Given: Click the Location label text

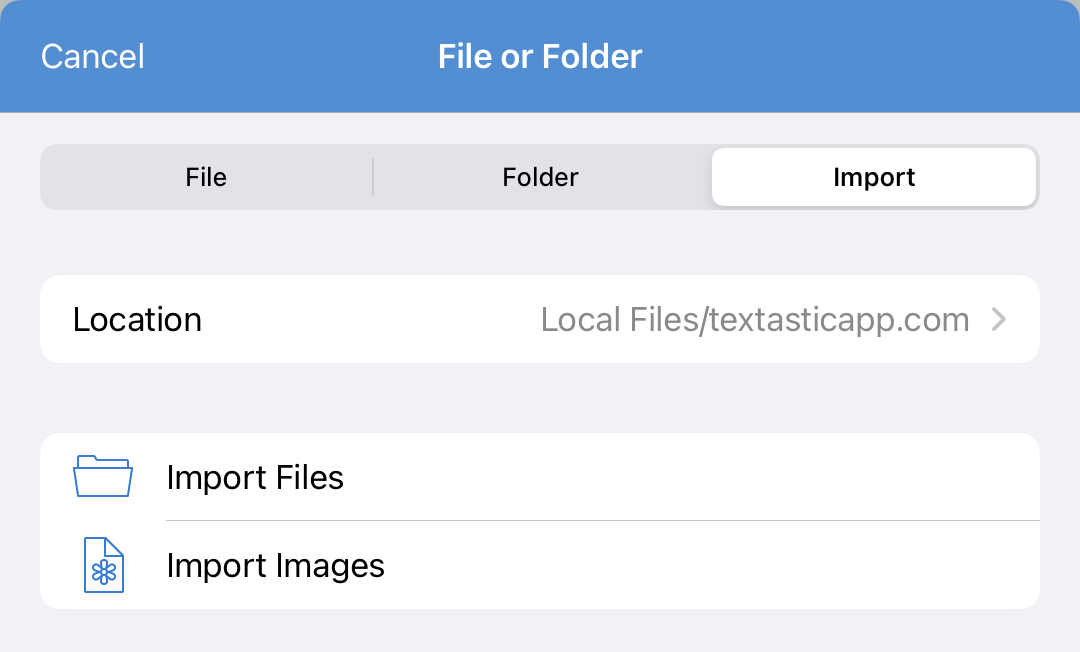Looking at the screenshot, I should point(137,319).
